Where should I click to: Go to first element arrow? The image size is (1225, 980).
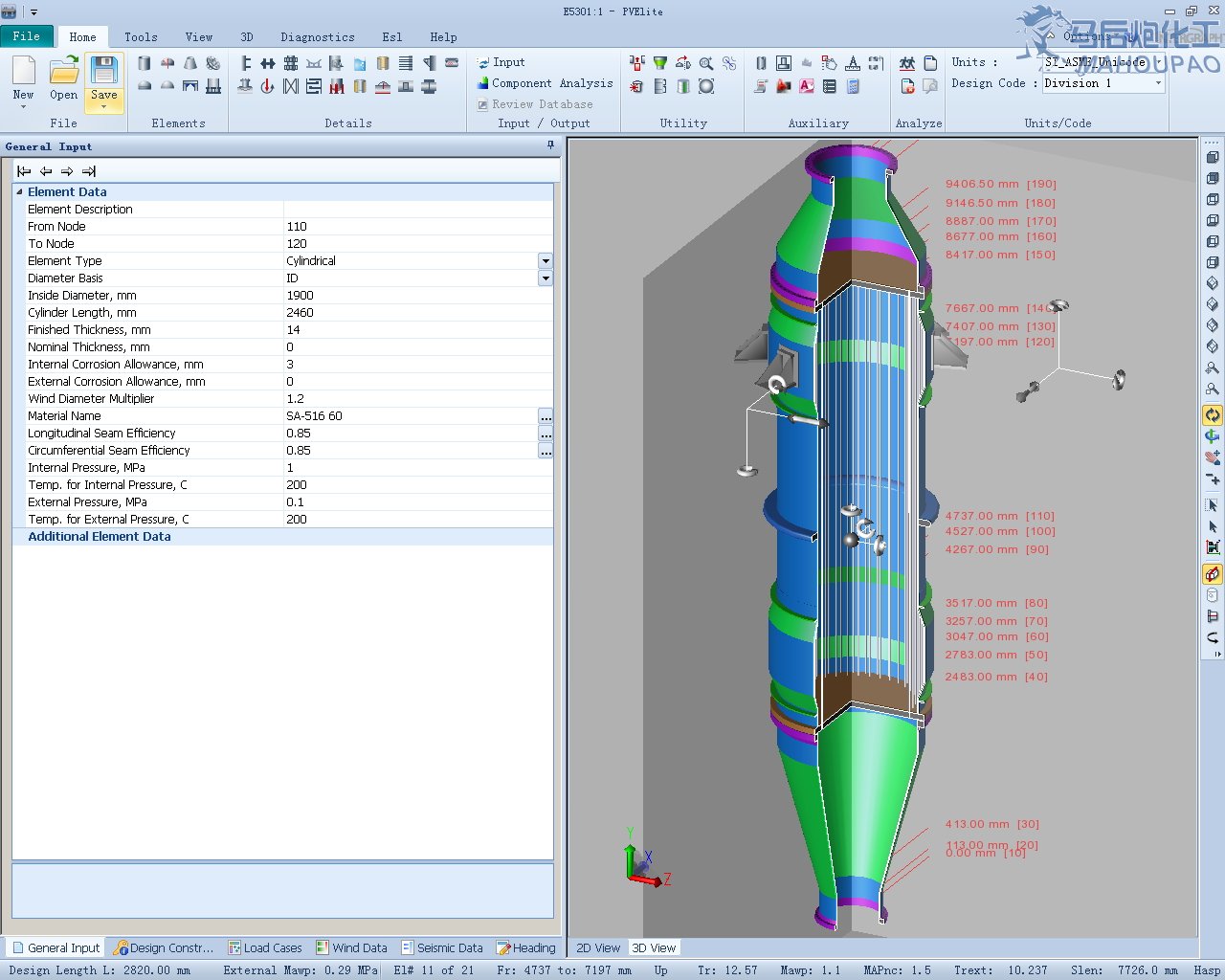click(x=24, y=171)
